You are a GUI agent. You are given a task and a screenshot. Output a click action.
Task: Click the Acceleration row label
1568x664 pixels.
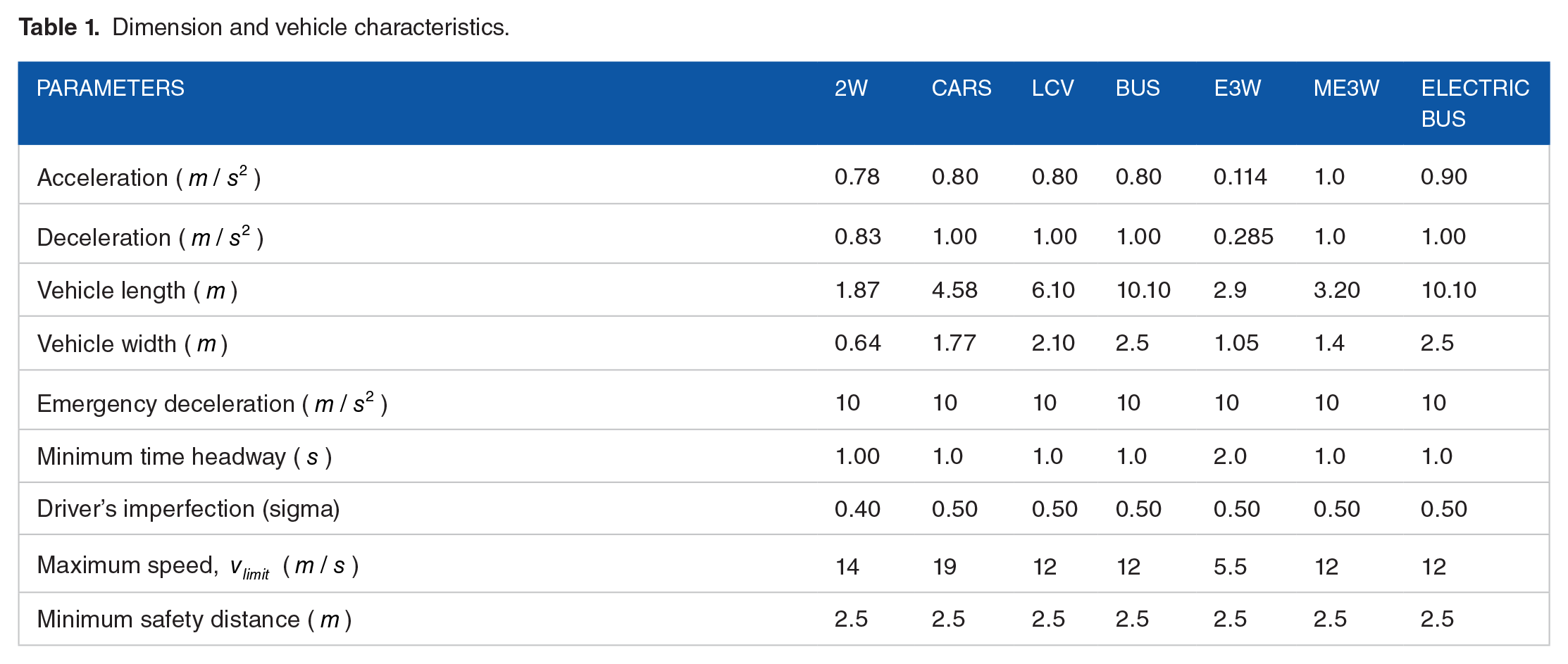click(149, 177)
